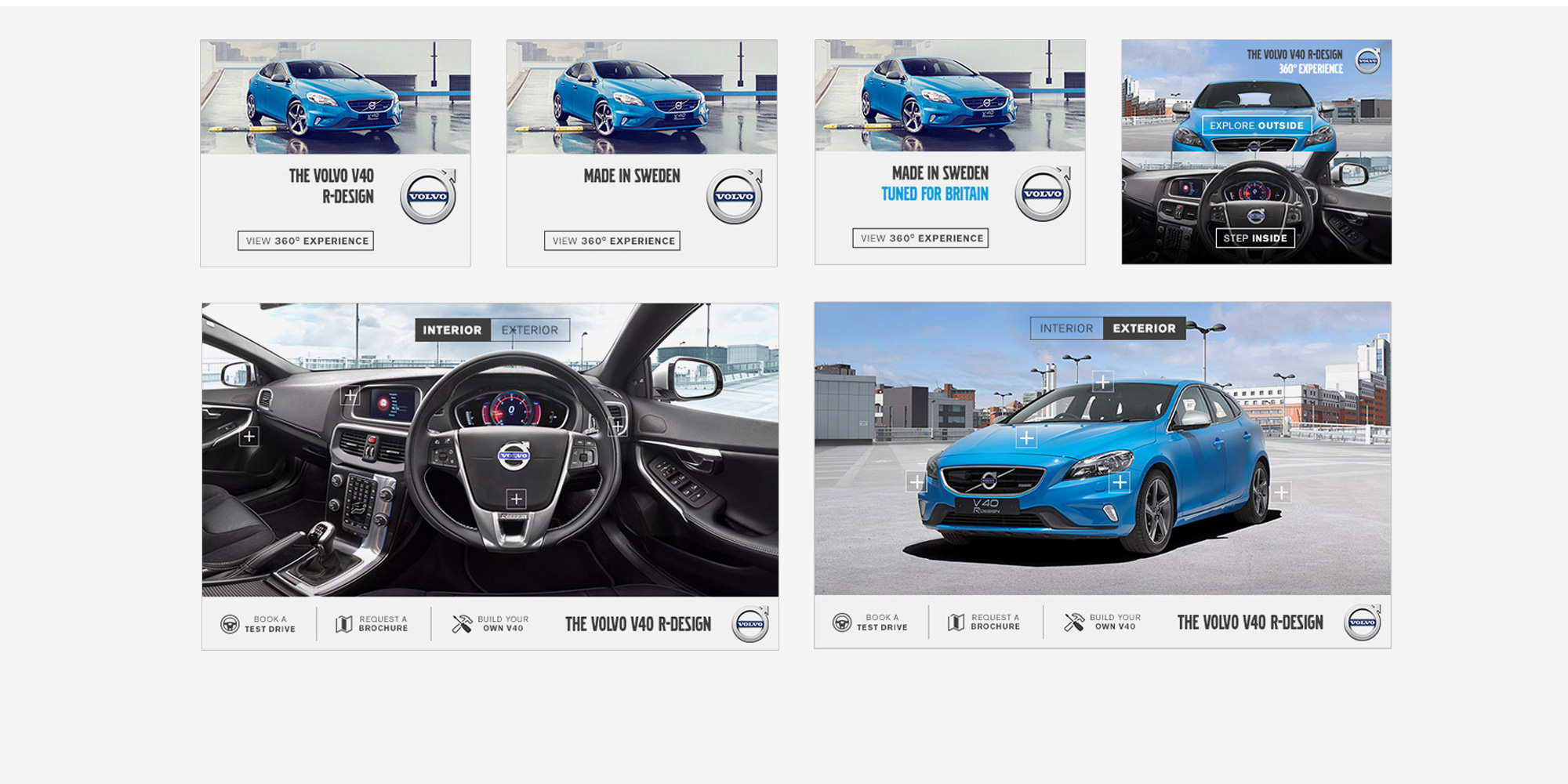Click the tools icon for Build Your Own V40 in interior panel

462,624
